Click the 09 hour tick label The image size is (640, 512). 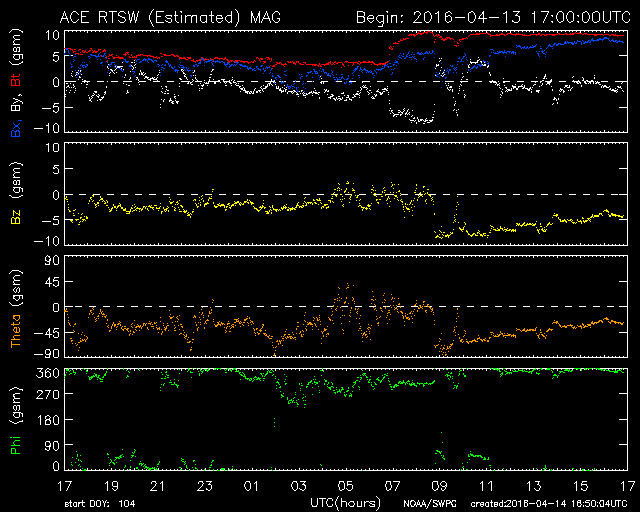coord(437,485)
